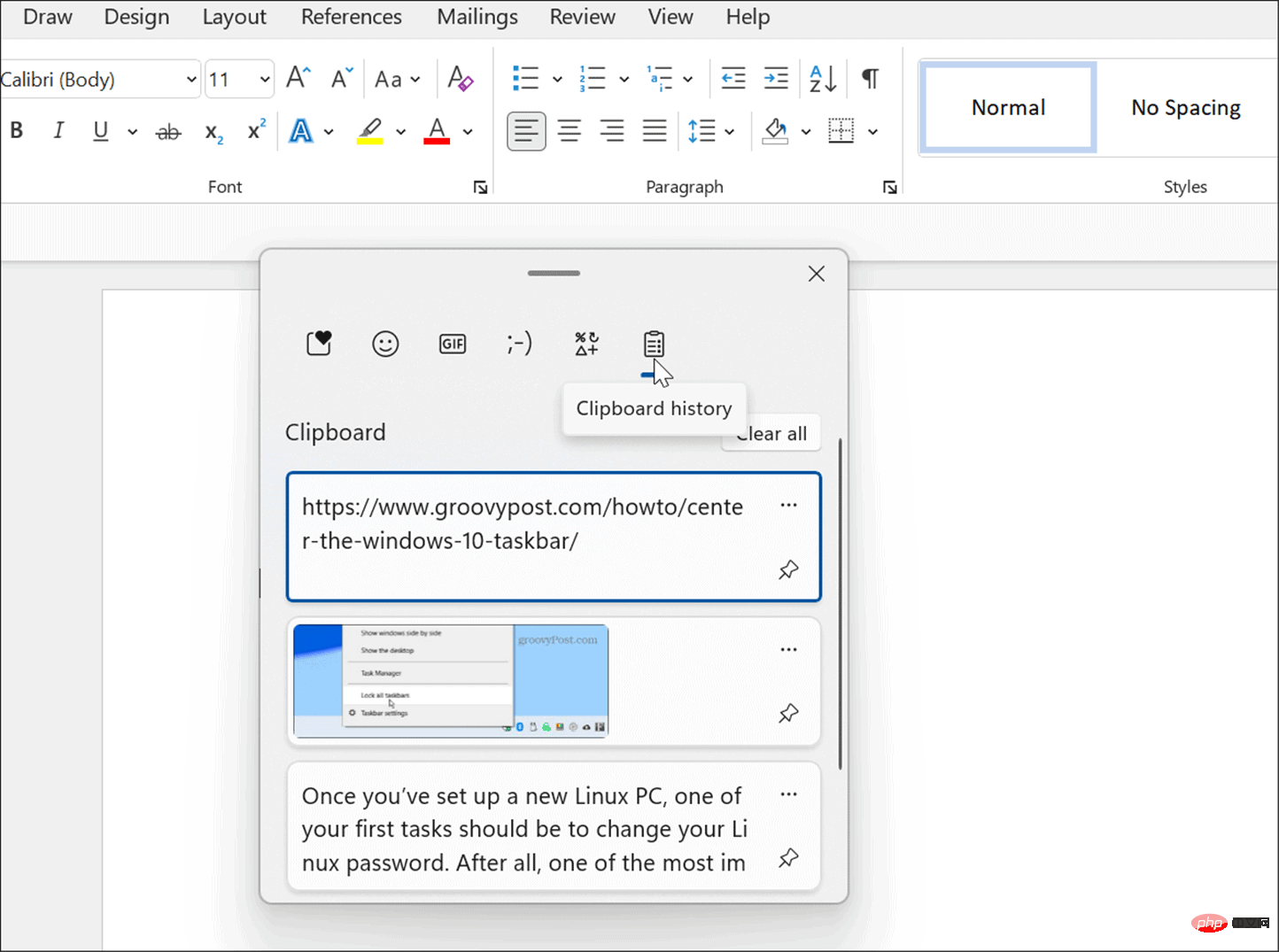Select the Normal style
The image size is (1279, 952).
1008,107
